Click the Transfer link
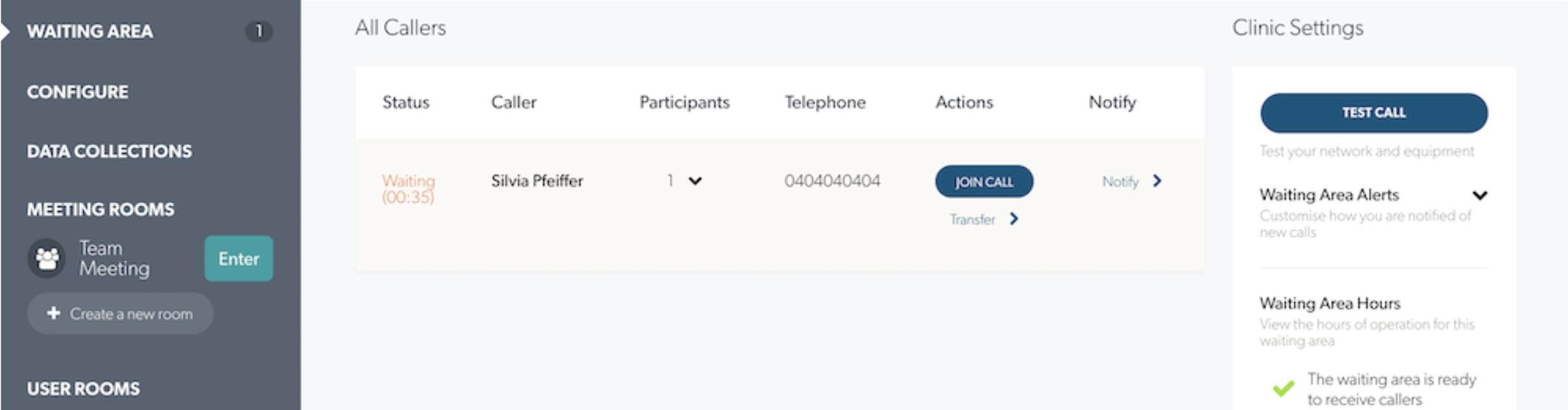Viewport: 1568px width, 410px height. coord(972,220)
